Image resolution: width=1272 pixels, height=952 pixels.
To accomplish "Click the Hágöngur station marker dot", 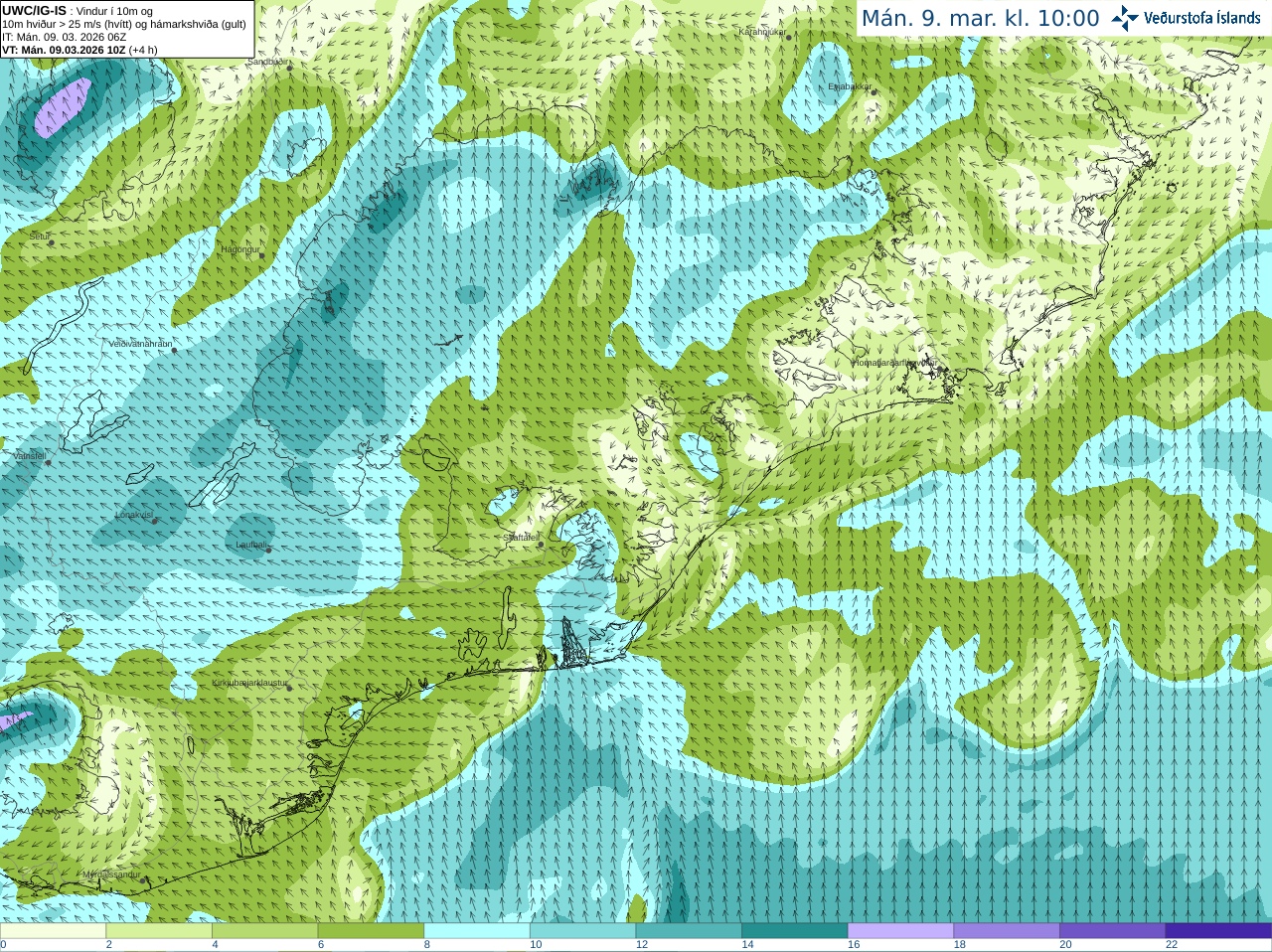I will [262, 255].
